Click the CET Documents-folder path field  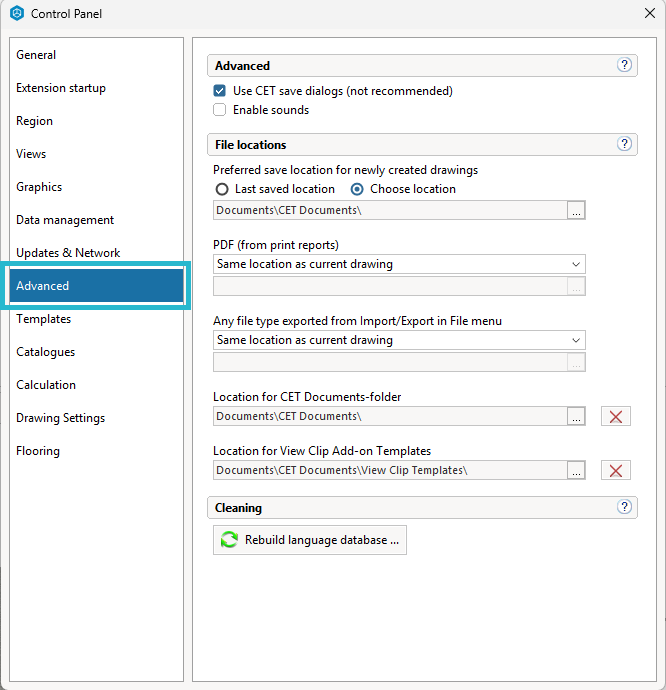point(390,416)
